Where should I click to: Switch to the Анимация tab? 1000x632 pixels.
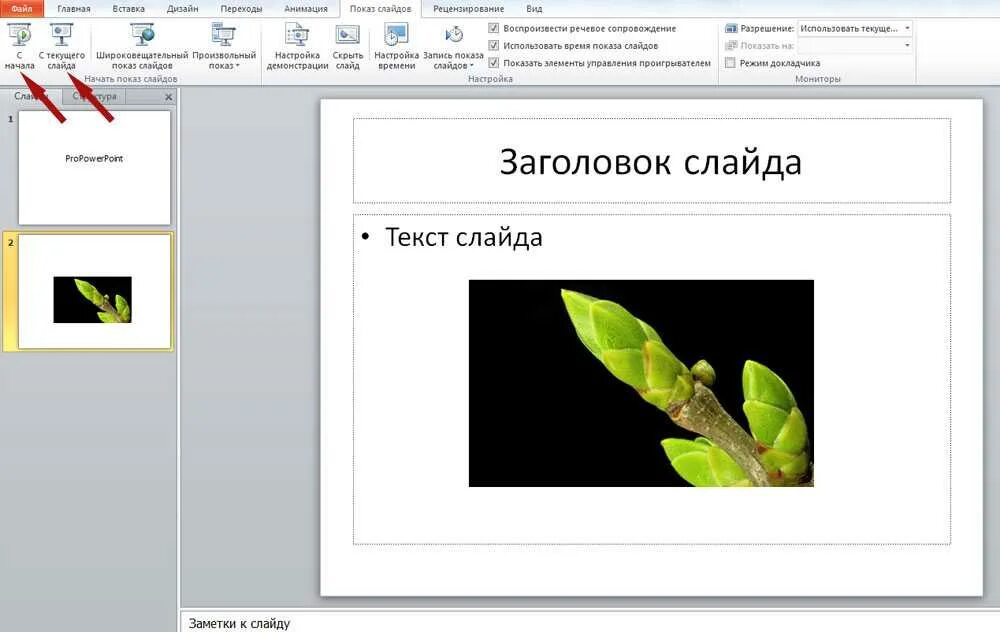(305, 9)
